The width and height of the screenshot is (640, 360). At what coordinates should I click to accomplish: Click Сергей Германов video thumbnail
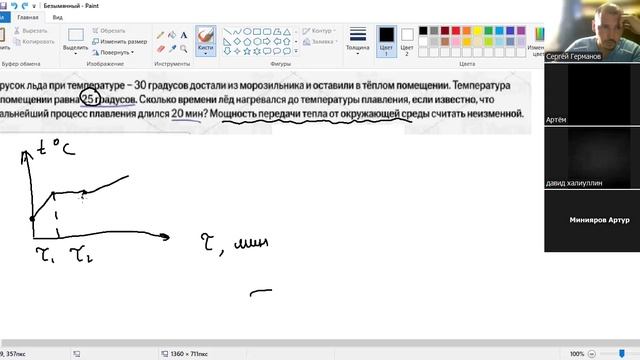(x=592, y=31)
